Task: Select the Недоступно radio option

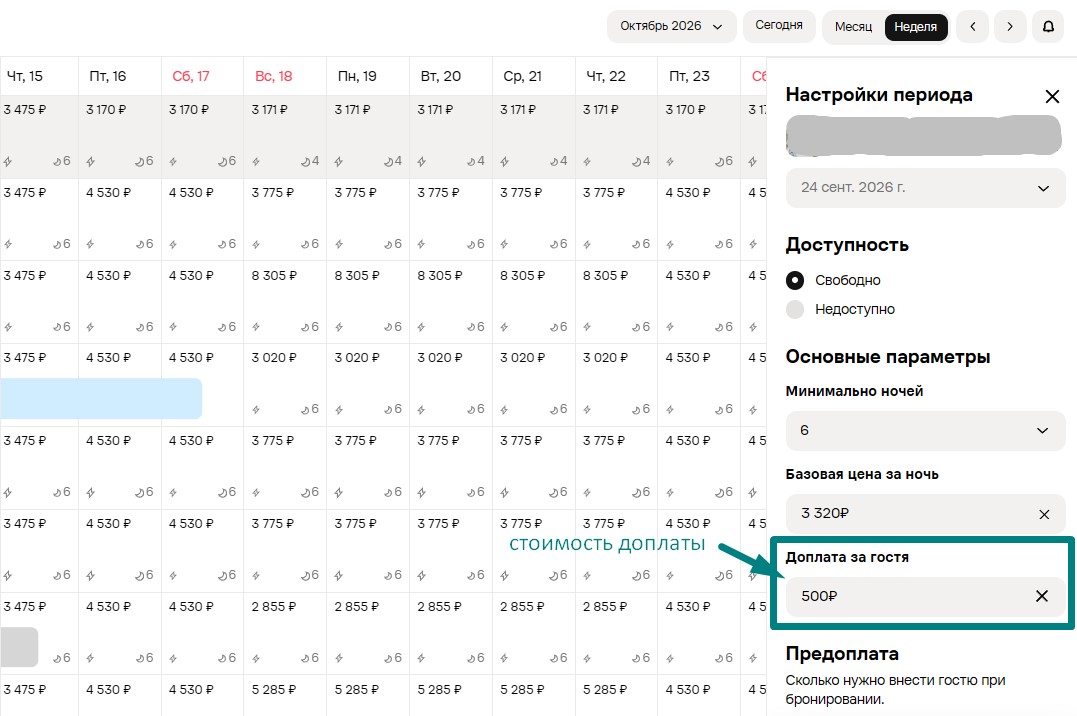Action: 795,309
